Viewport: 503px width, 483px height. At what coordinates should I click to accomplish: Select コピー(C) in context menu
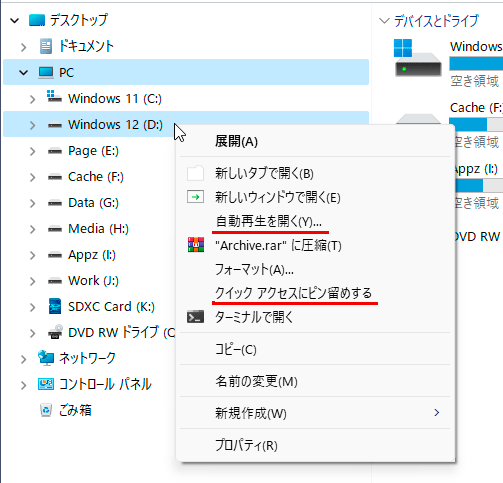(315, 349)
